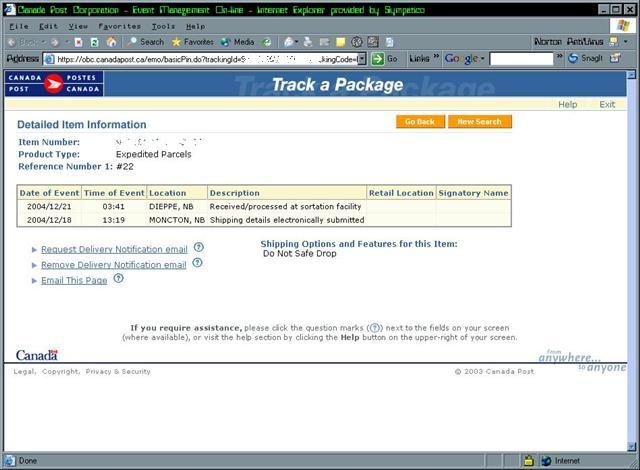The image size is (640, 470).
Task: Click the square picture toolbar icon
Action: tap(373, 42)
